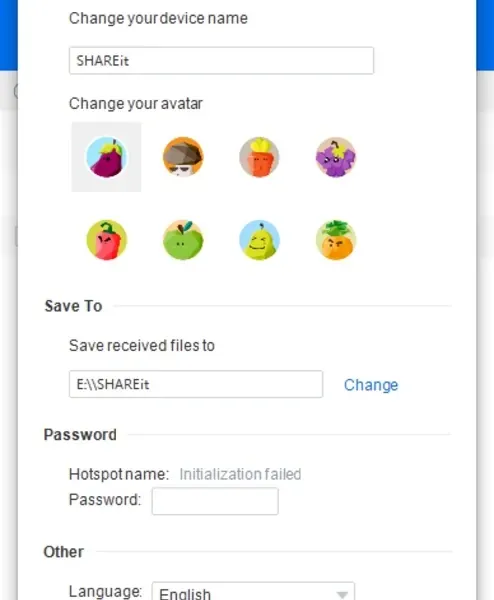494x600 pixels.
Task: Click the Save To section heading
Action: click(73, 306)
